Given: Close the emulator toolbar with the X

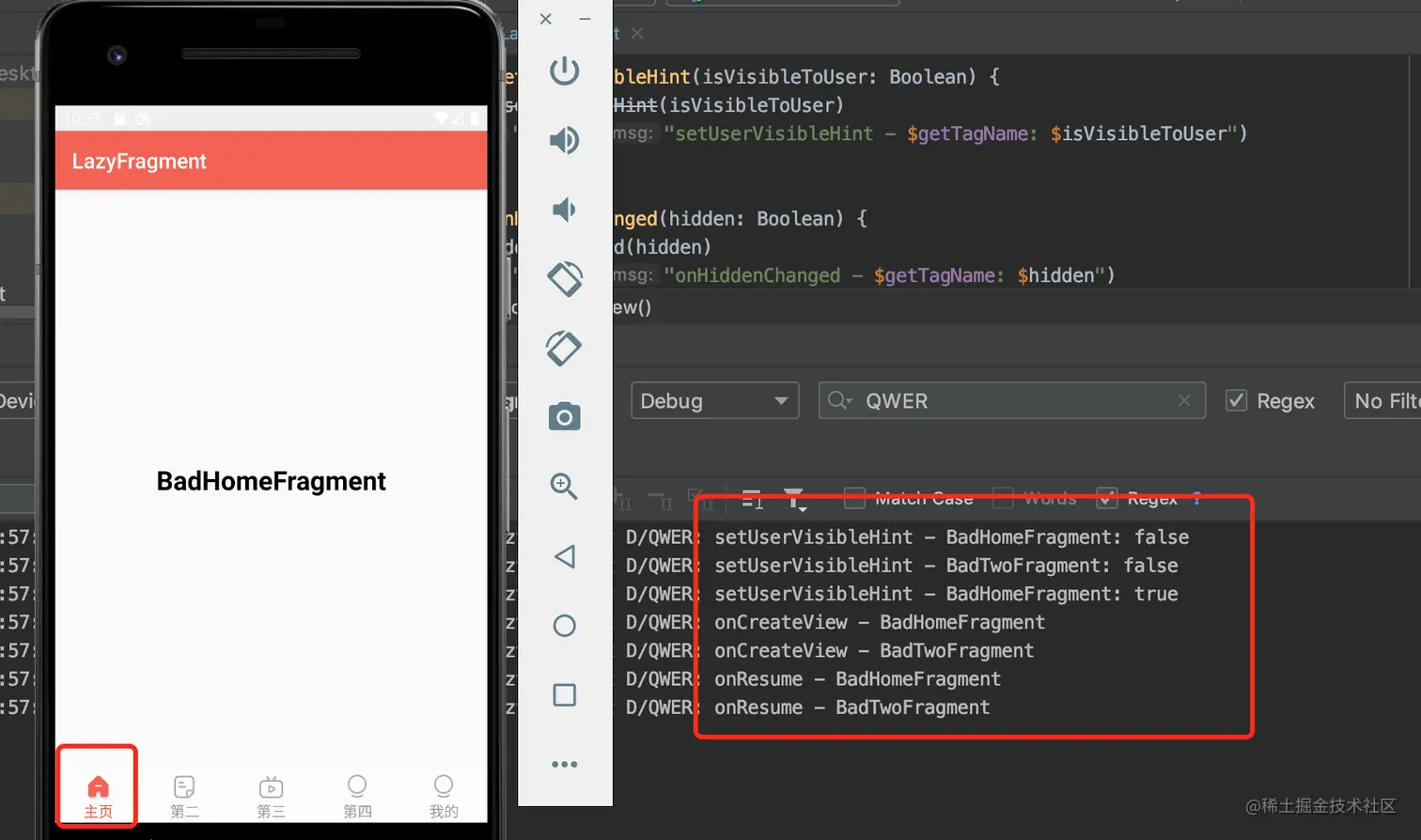Looking at the screenshot, I should click(x=545, y=19).
